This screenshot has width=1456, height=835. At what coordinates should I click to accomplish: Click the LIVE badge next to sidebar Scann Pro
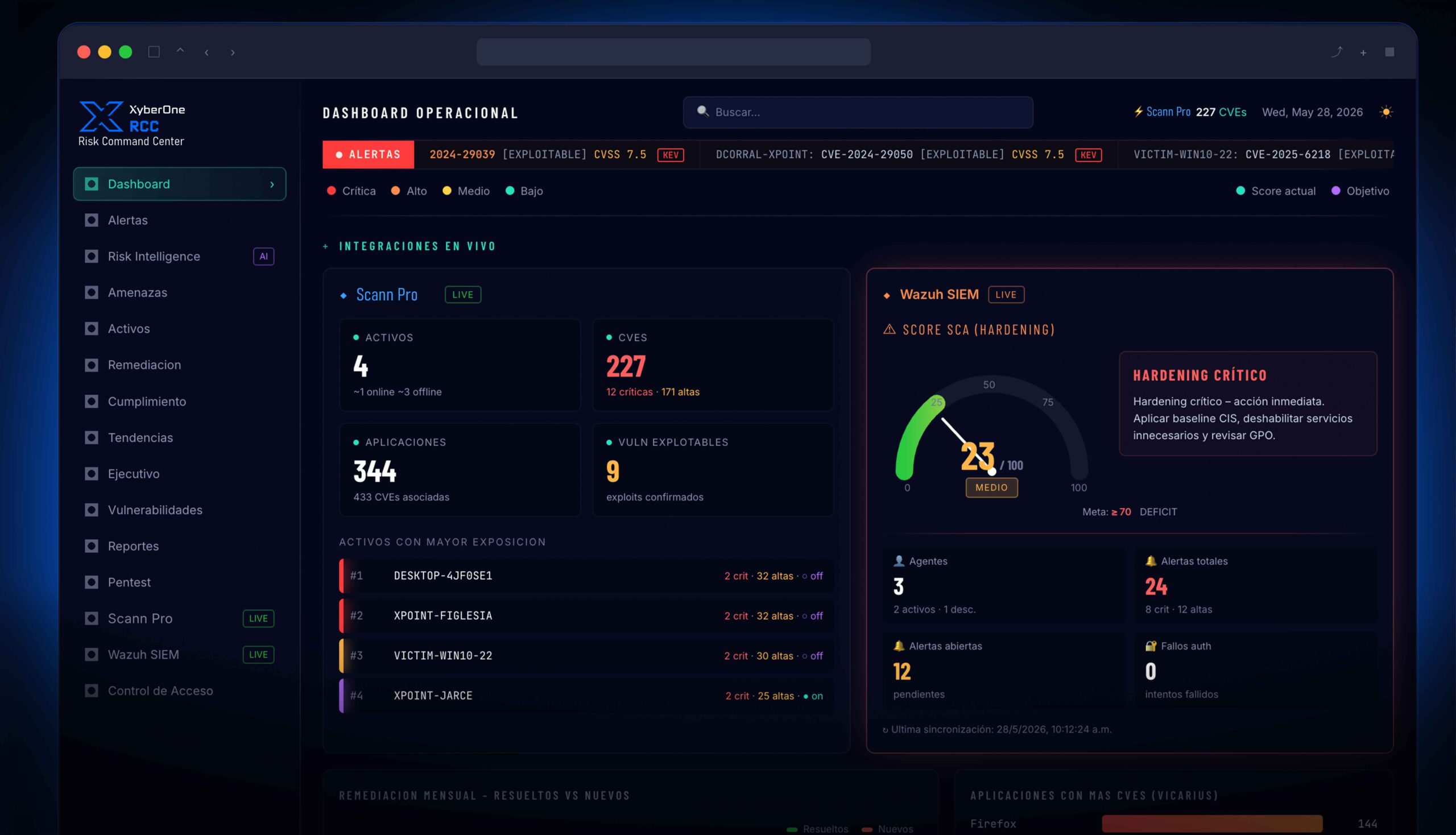point(259,618)
